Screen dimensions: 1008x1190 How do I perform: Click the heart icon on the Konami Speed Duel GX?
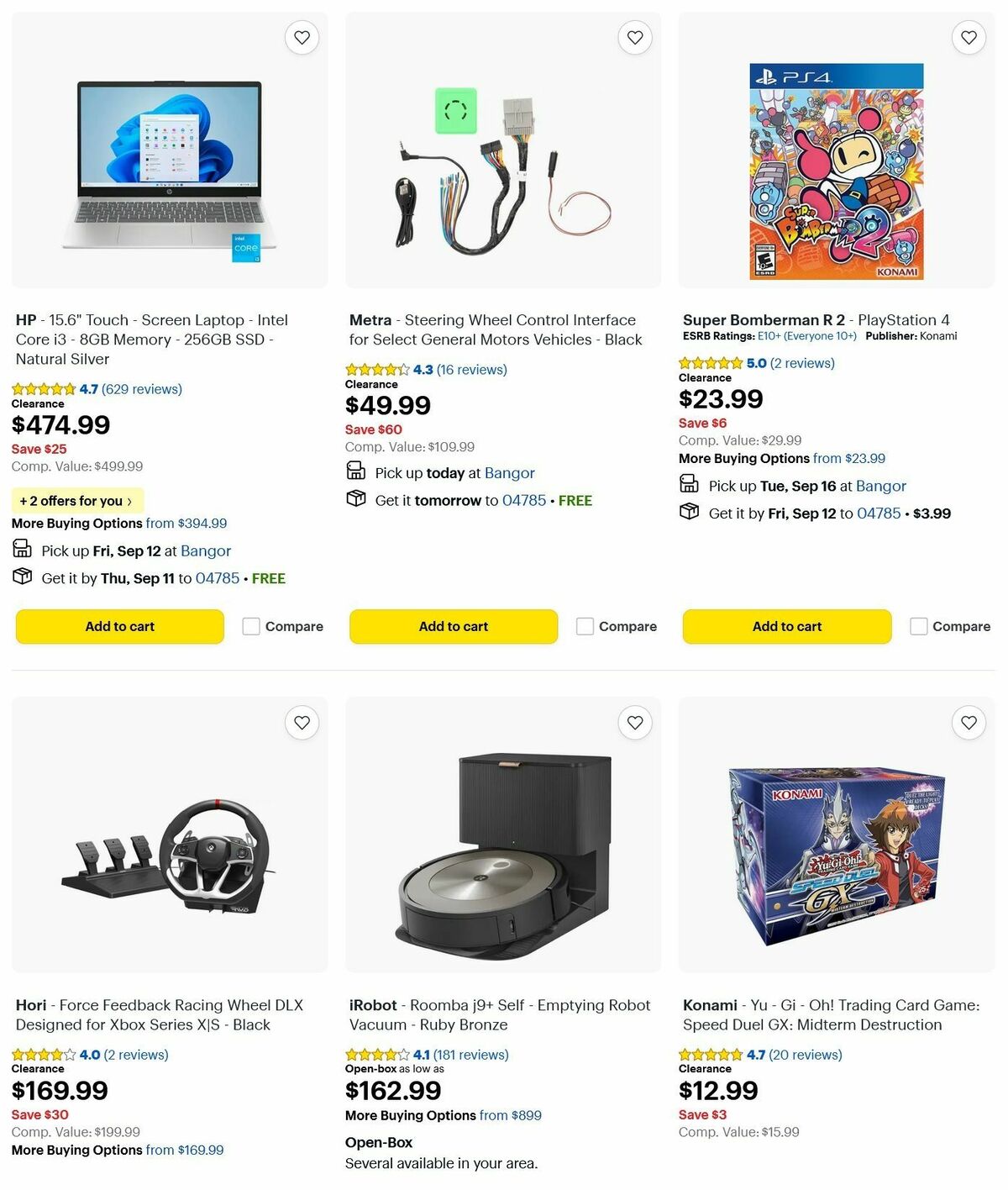coord(969,722)
